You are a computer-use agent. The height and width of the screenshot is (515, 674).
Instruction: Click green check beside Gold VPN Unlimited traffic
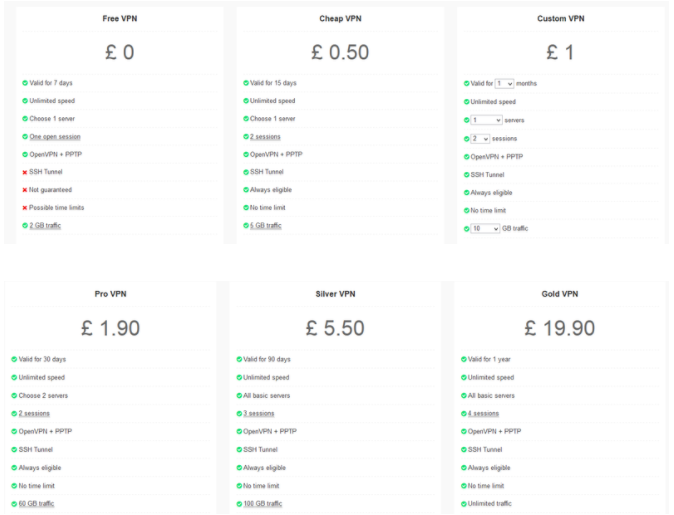coord(464,504)
